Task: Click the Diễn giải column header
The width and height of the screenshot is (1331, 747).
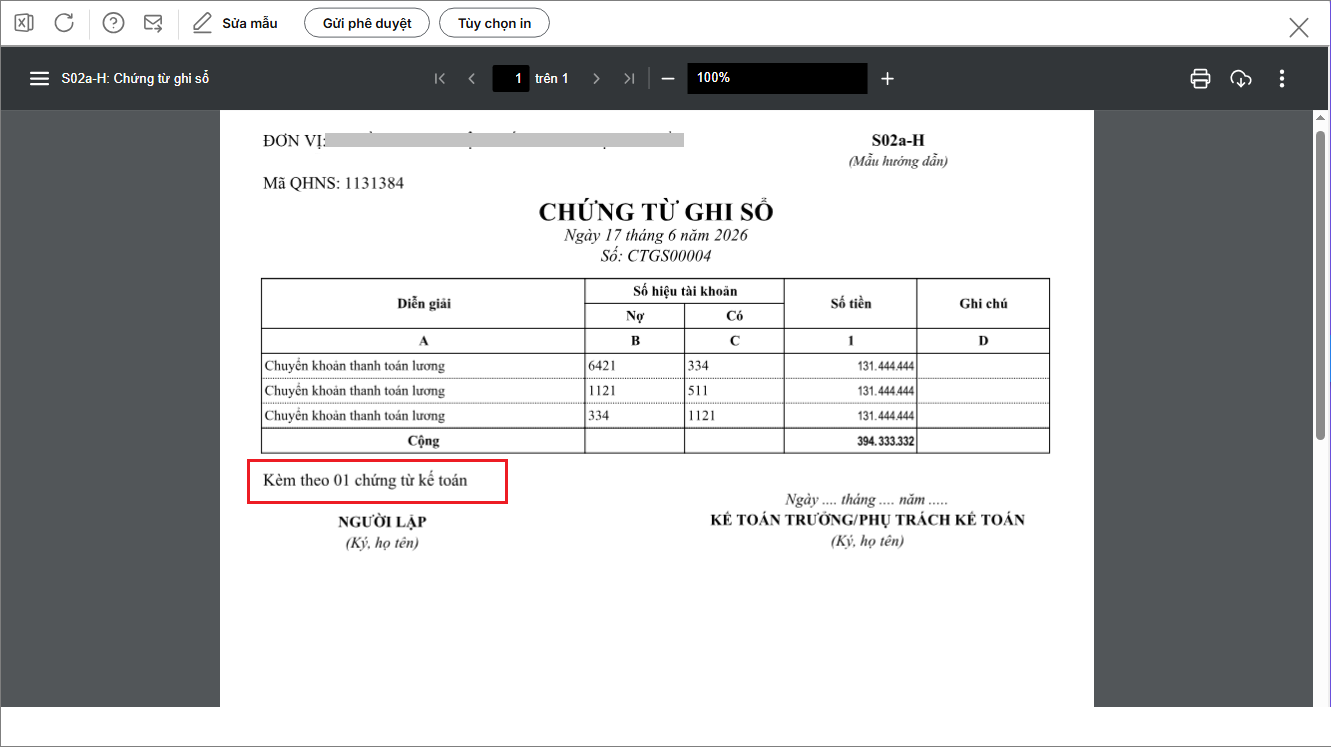Action: [x=424, y=303]
